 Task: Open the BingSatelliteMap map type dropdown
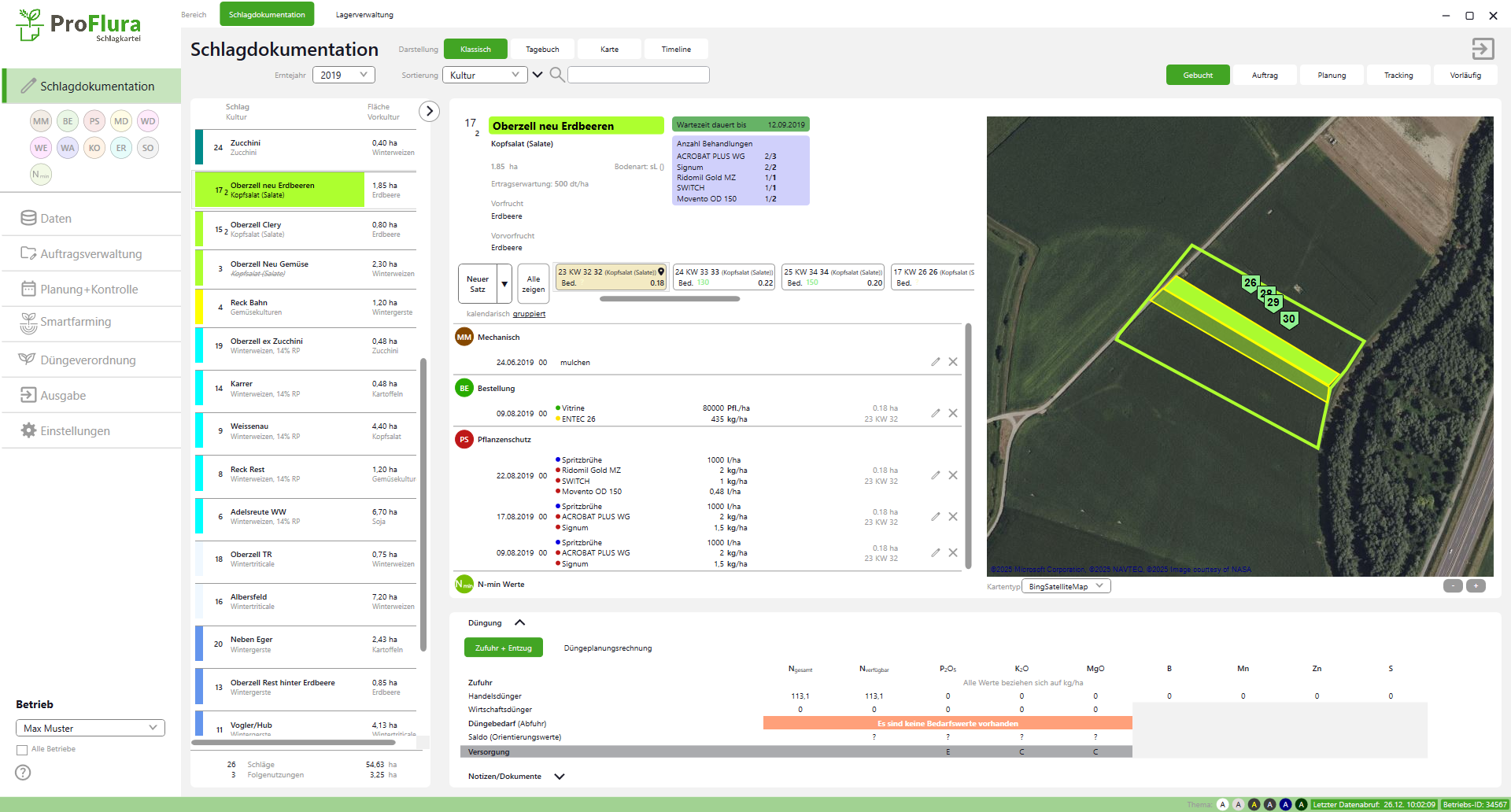coord(1066,586)
